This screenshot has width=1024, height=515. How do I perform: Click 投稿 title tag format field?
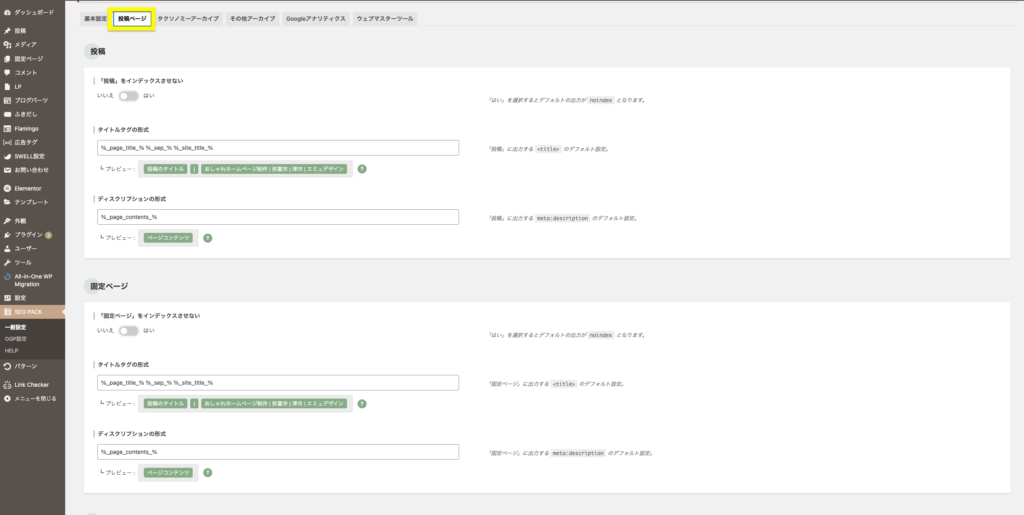(278, 147)
